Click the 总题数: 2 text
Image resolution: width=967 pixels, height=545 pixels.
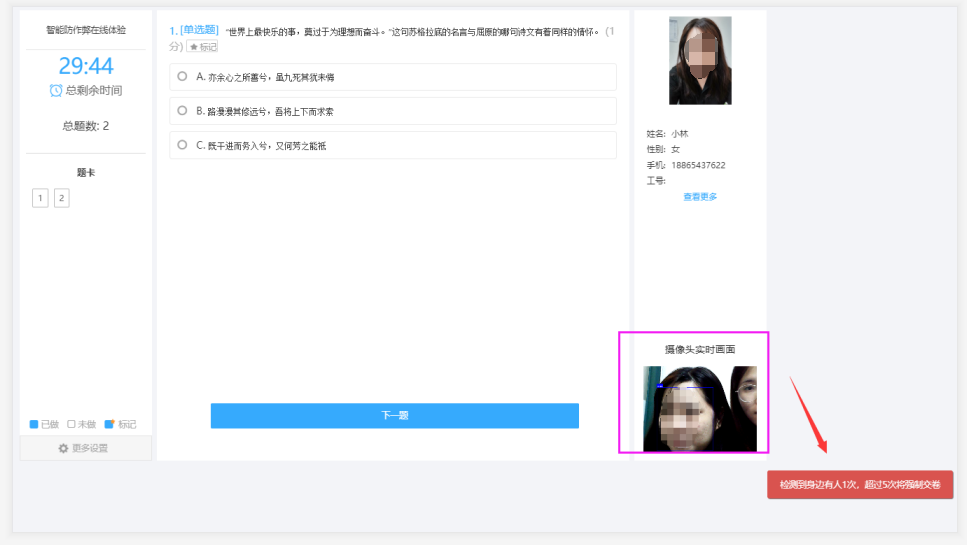86,126
